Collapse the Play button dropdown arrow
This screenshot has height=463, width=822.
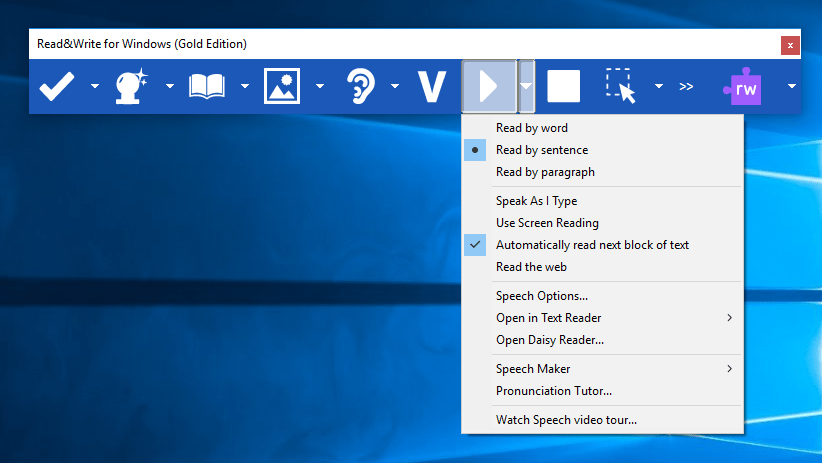point(526,86)
